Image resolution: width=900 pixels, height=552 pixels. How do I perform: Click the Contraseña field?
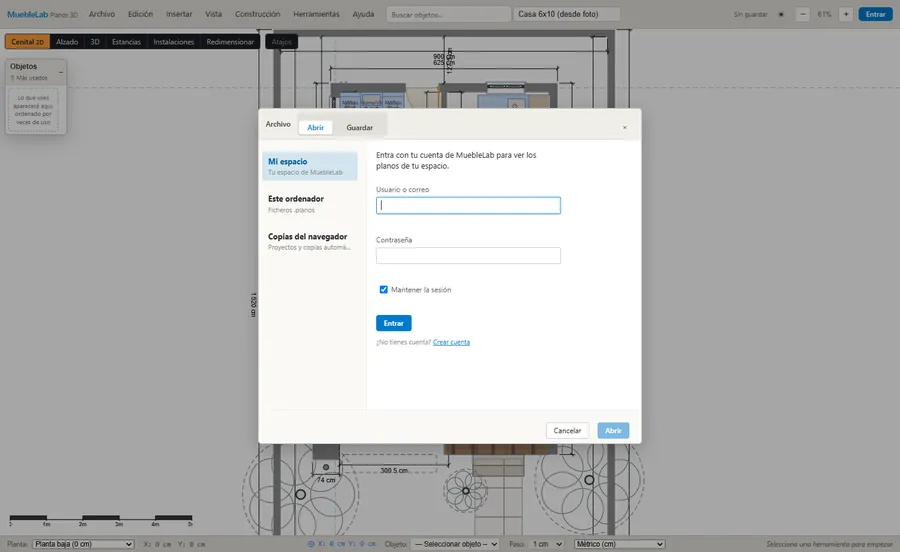(x=468, y=255)
